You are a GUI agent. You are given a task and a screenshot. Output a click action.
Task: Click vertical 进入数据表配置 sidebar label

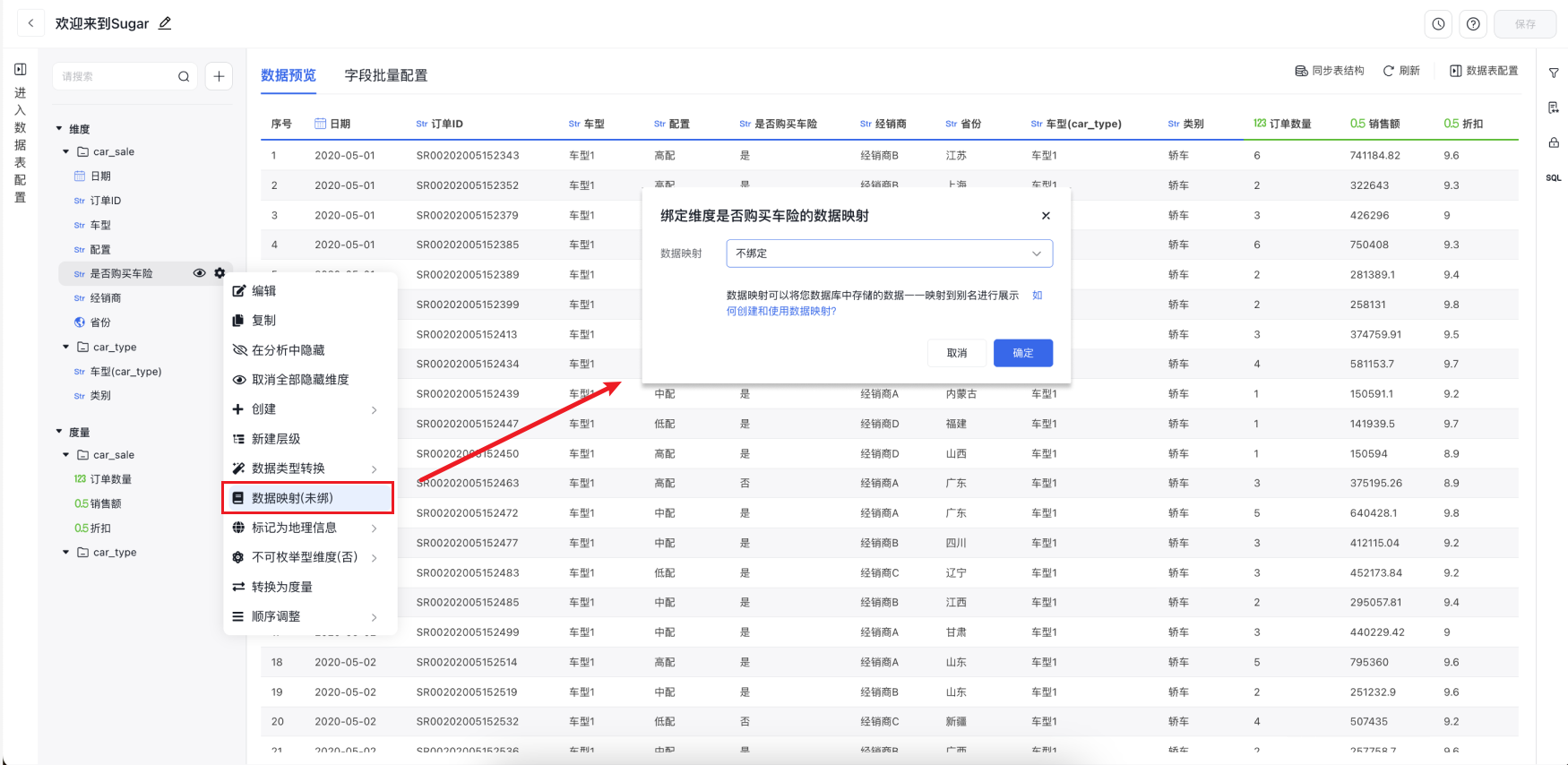pyautogui.click(x=21, y=145)
